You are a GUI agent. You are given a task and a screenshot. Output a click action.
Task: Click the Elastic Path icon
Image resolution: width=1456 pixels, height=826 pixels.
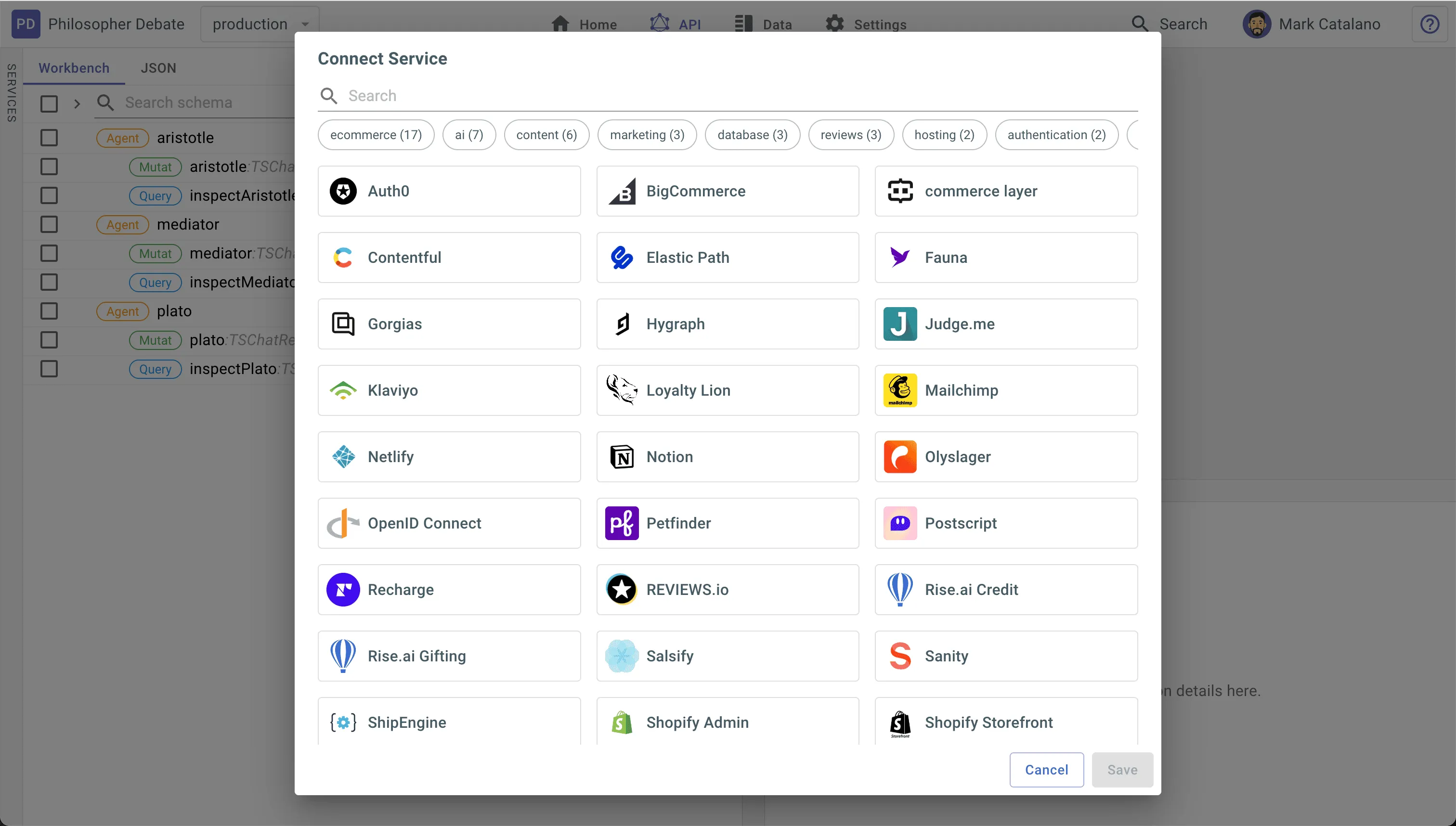[622, 258]
